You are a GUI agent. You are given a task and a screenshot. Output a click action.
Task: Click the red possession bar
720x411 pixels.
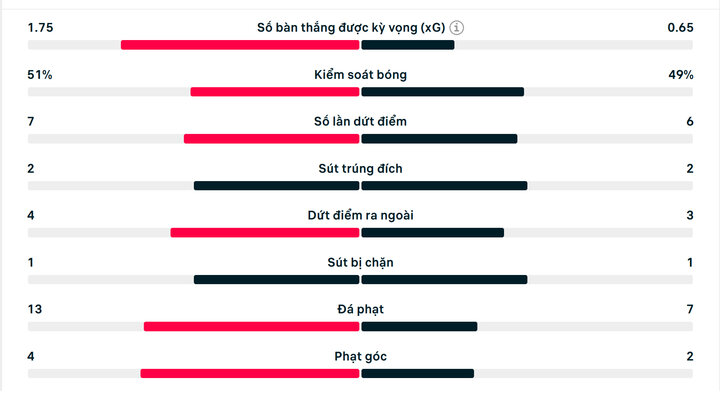click(275, 92)
